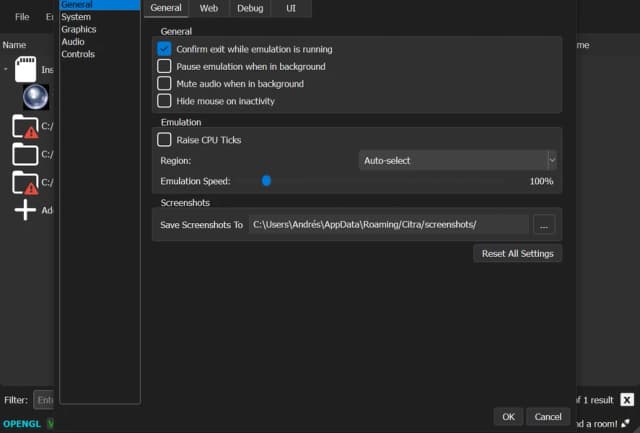Enable Pause emulation when in background
The width and height of the screenshot is (640, 433).
tap(164, 66)
